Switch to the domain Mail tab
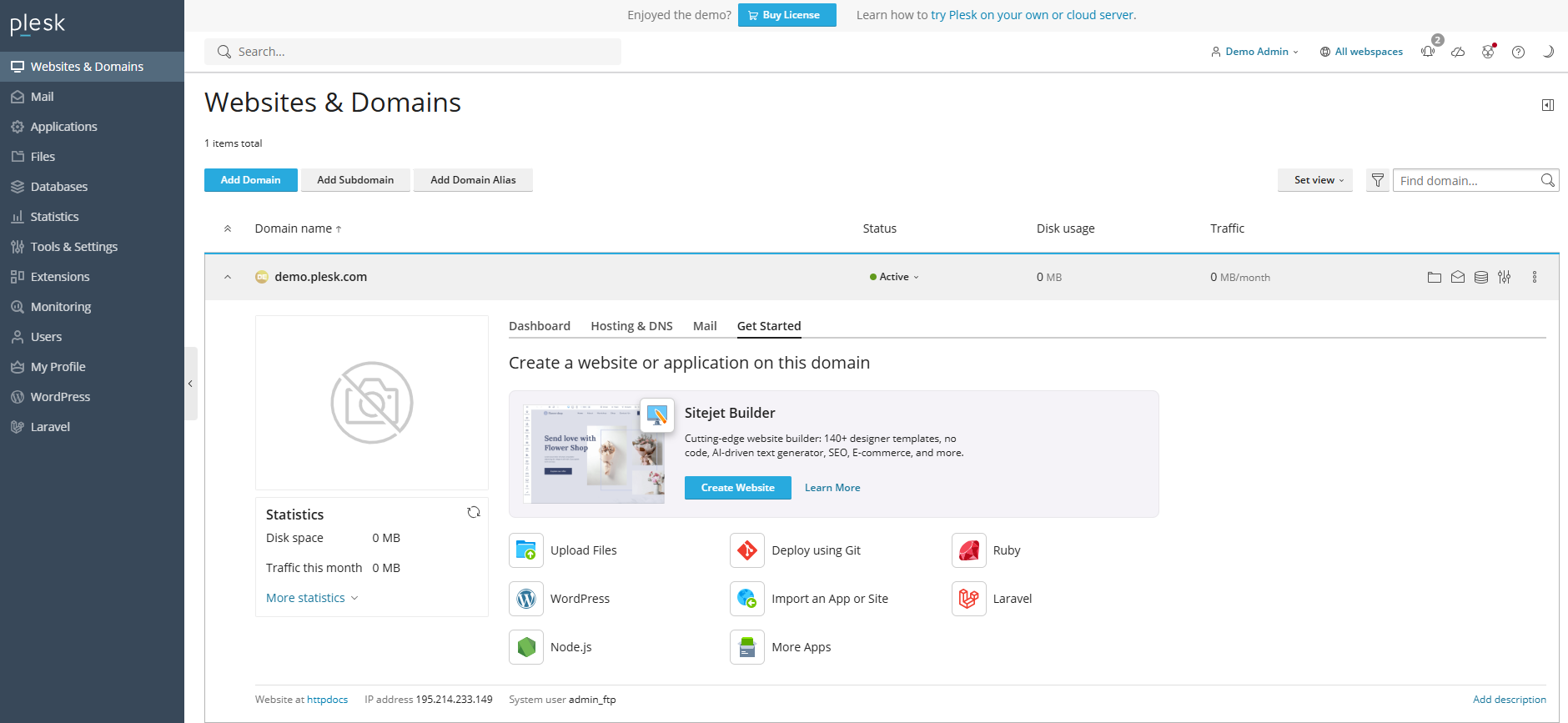1568x723 pixels. [x=705, y=326]
